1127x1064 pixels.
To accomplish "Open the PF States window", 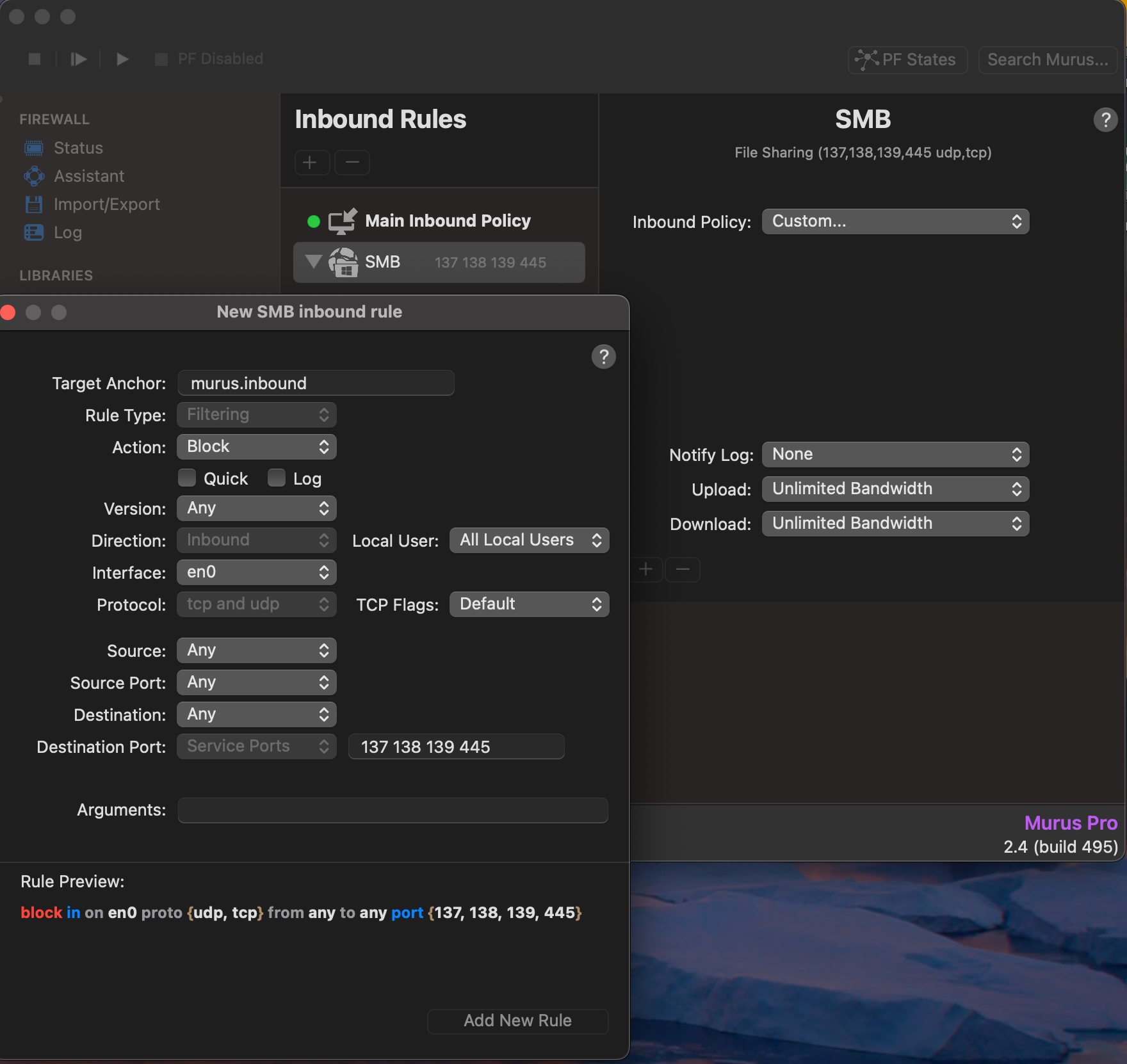I will [907, 60].
